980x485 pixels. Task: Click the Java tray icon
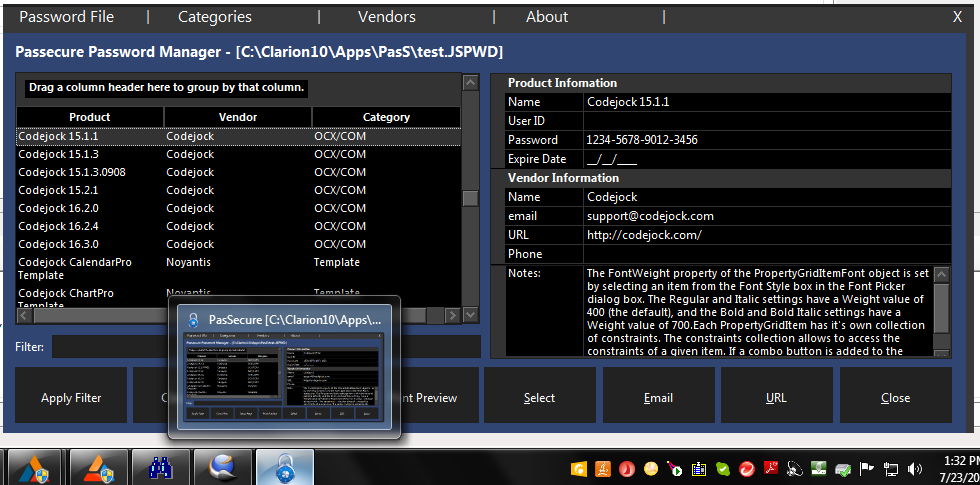coord(603,468)
